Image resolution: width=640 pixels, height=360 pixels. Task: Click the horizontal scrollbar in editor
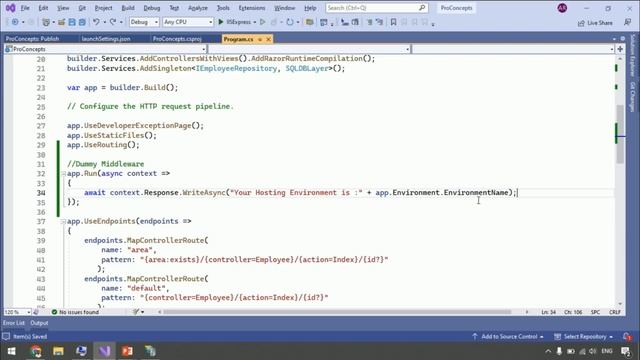337,312
